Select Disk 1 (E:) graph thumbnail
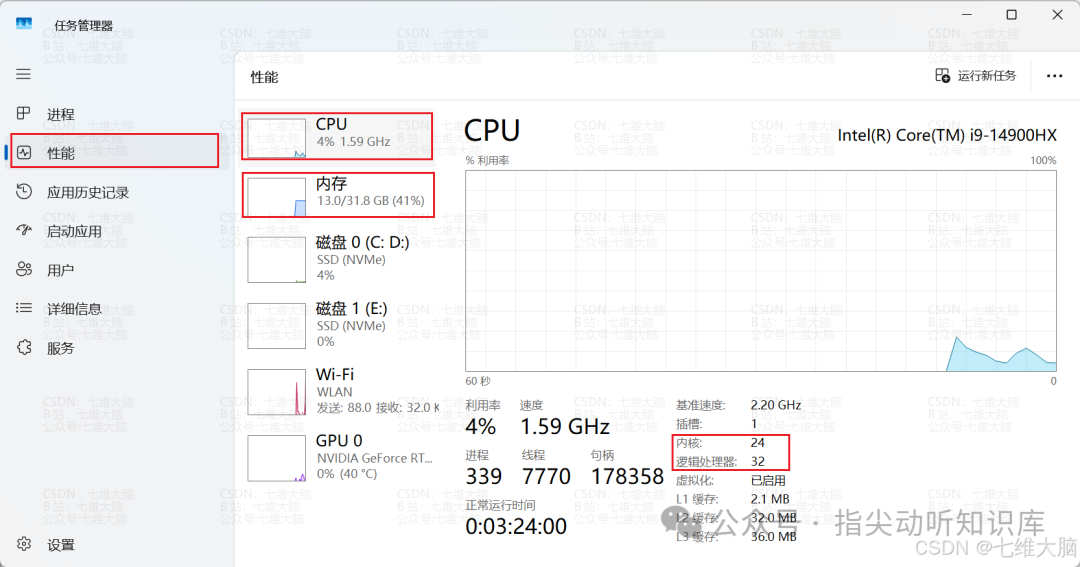Viewport: 1080px width, 567px height. (x=277, y=326)
